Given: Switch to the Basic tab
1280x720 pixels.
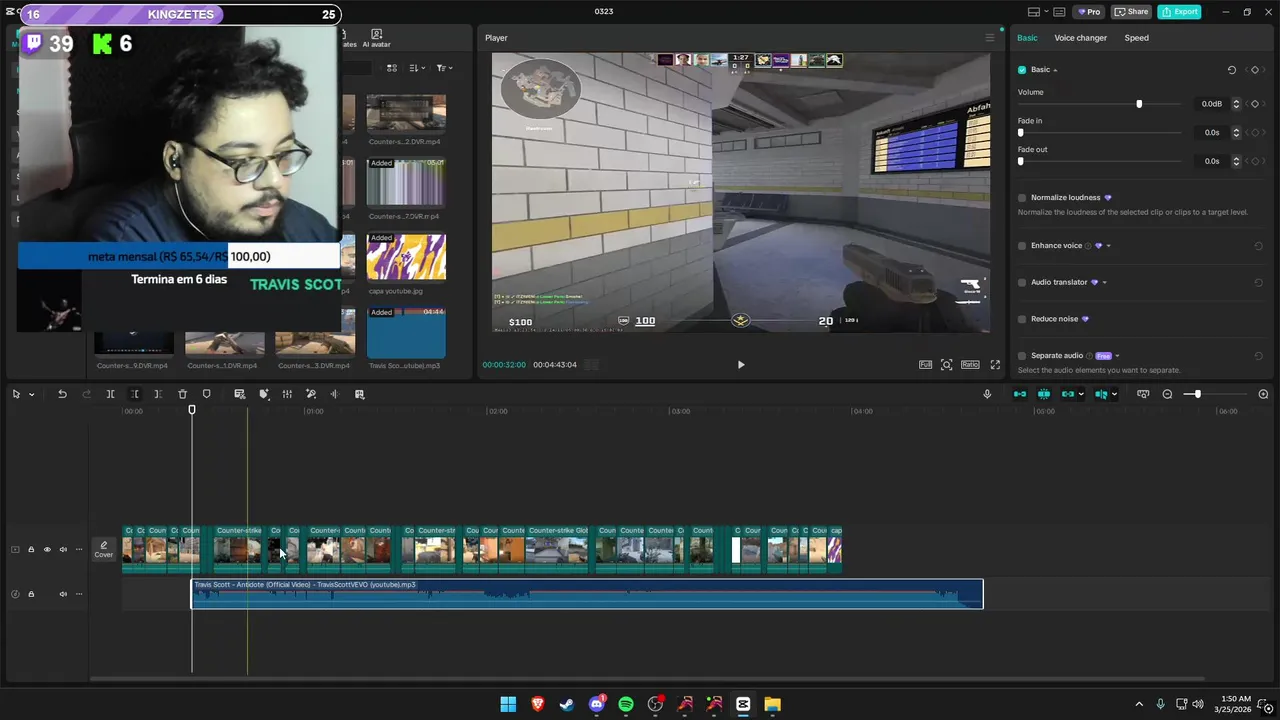Looking at the screenshot, I should click(1027, 38).
